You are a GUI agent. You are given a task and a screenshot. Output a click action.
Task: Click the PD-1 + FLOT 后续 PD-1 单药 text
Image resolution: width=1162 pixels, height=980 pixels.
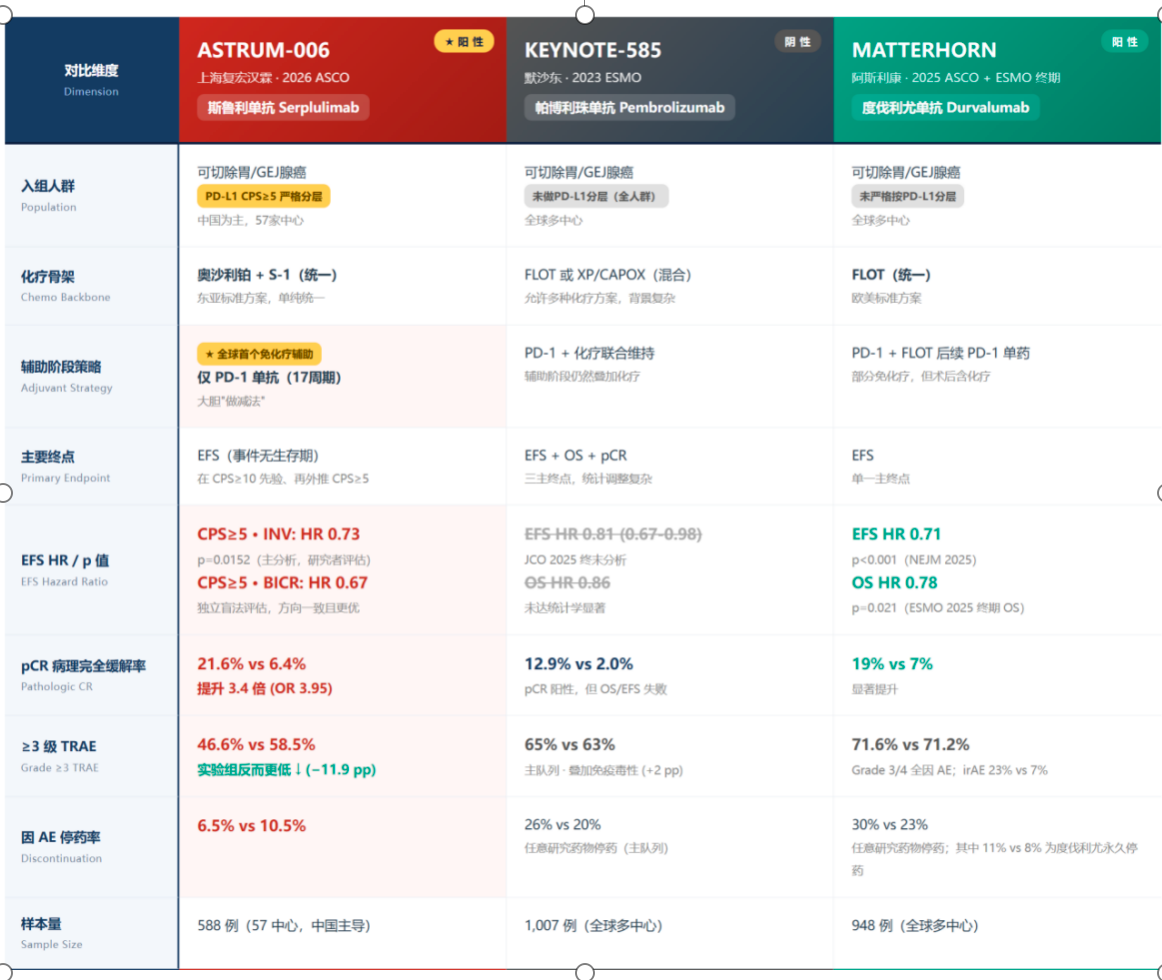[940, 353]
